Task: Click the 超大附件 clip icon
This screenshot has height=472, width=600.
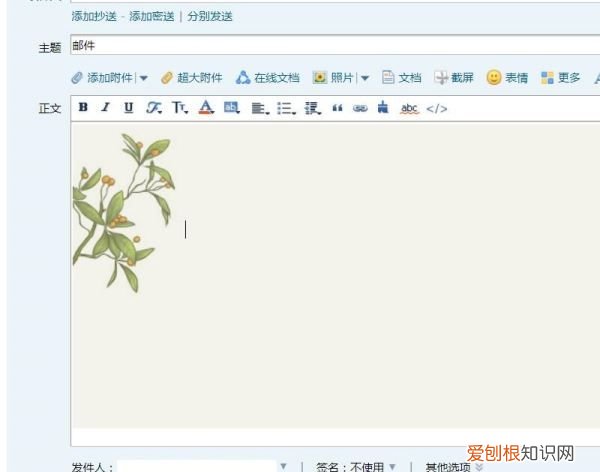Action: (167, 78)
